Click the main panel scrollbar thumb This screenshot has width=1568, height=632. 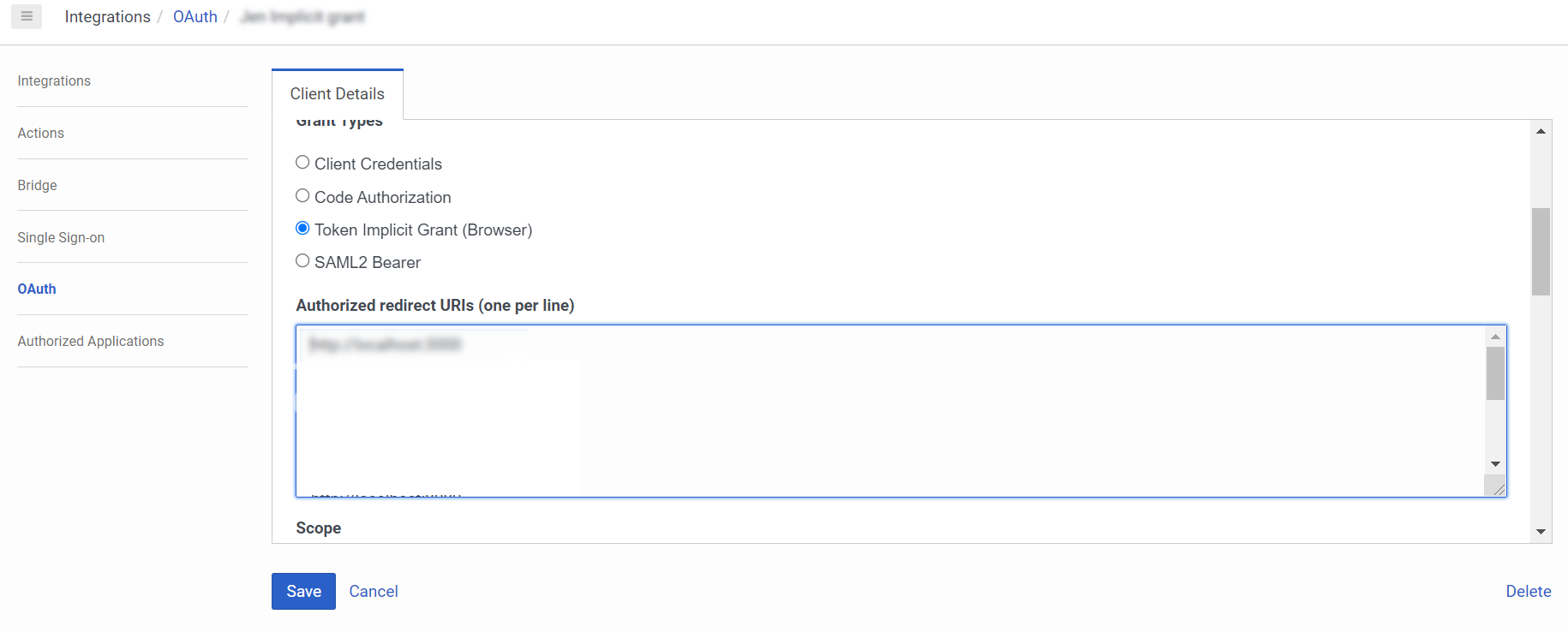tap(1541, 252)
